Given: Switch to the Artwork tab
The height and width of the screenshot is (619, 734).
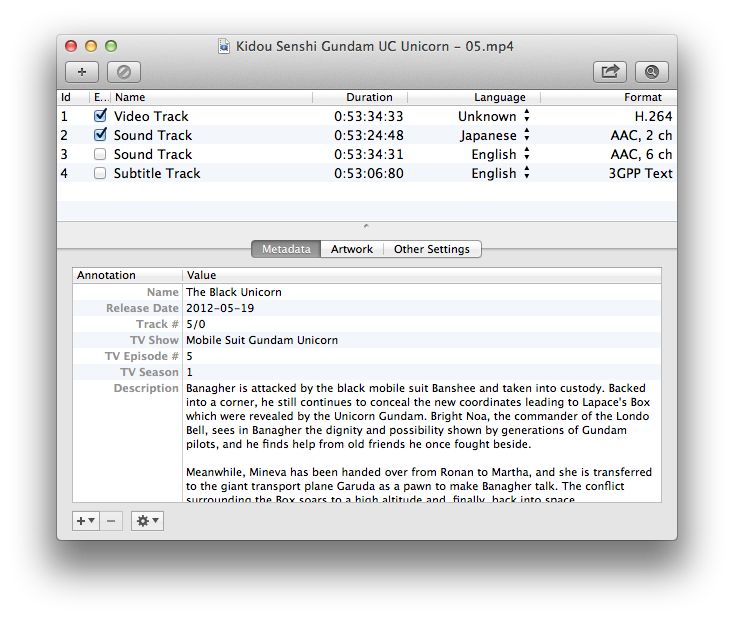Looking at the screenshot, I should (352, 249).
